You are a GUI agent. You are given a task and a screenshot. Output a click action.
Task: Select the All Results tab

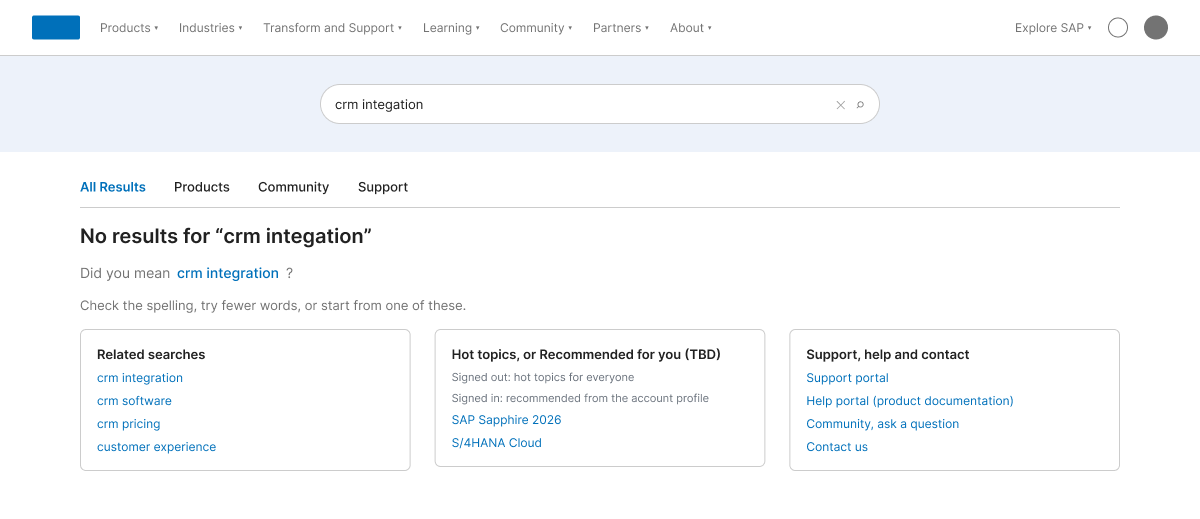(x=113, y=187)
